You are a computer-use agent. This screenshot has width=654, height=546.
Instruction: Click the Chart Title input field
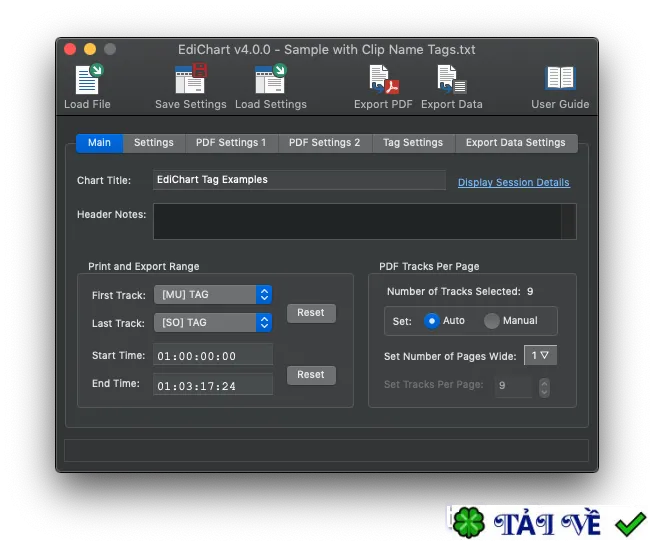coord(299,180)
